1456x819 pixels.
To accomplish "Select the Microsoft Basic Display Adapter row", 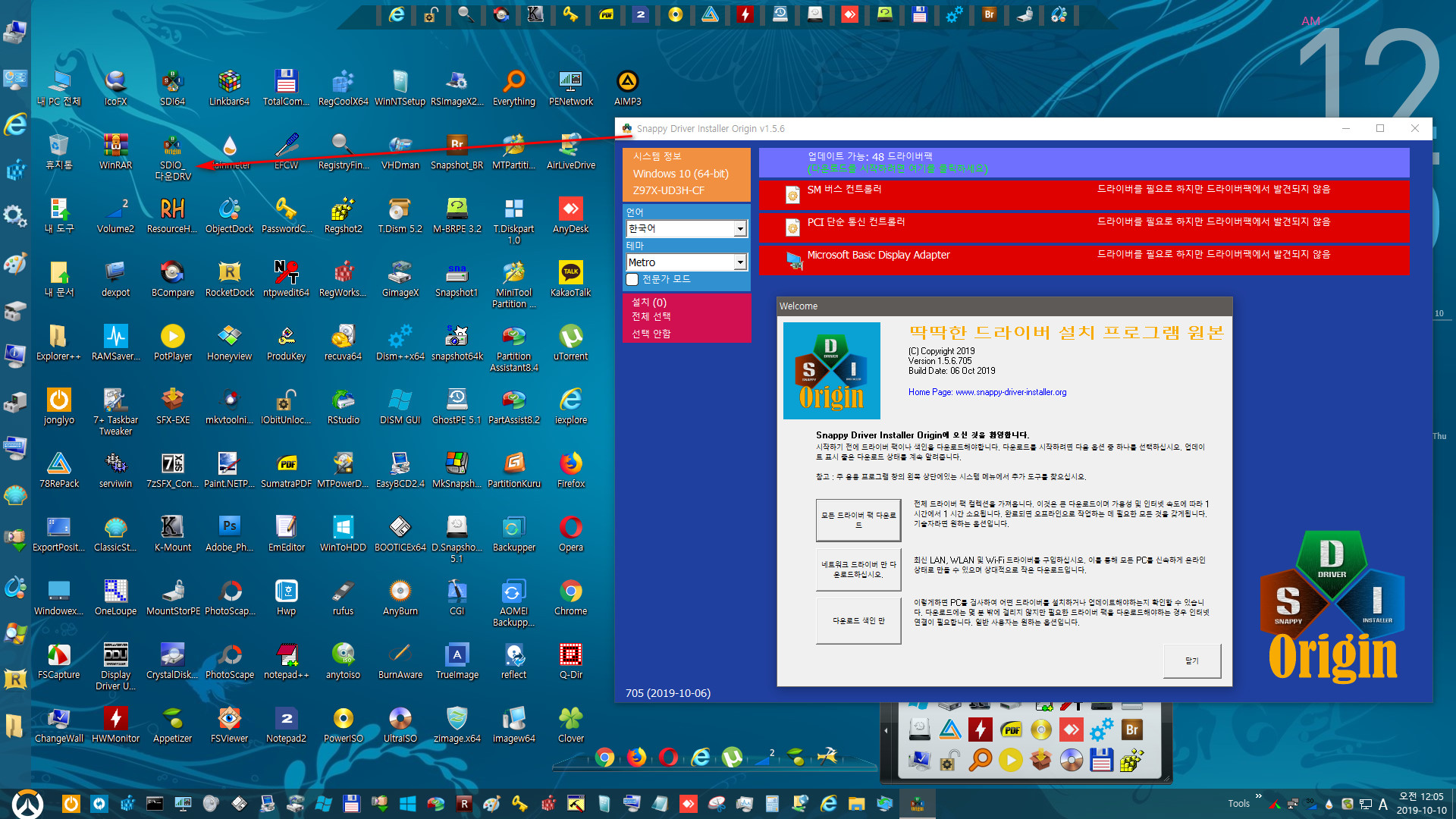I will [x=1084, y=259].
